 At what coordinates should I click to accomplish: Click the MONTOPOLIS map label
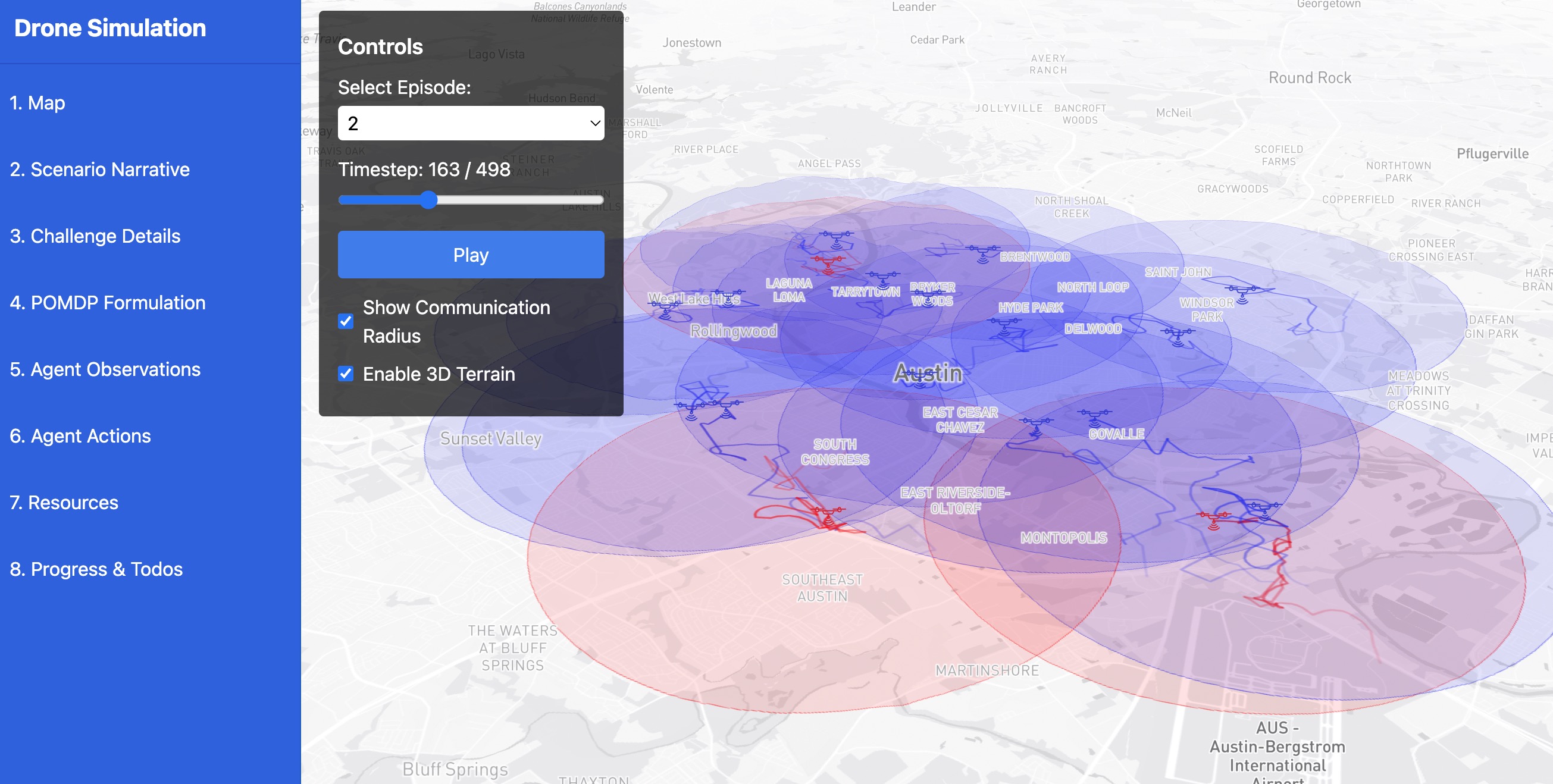(x=1063, y=538)
